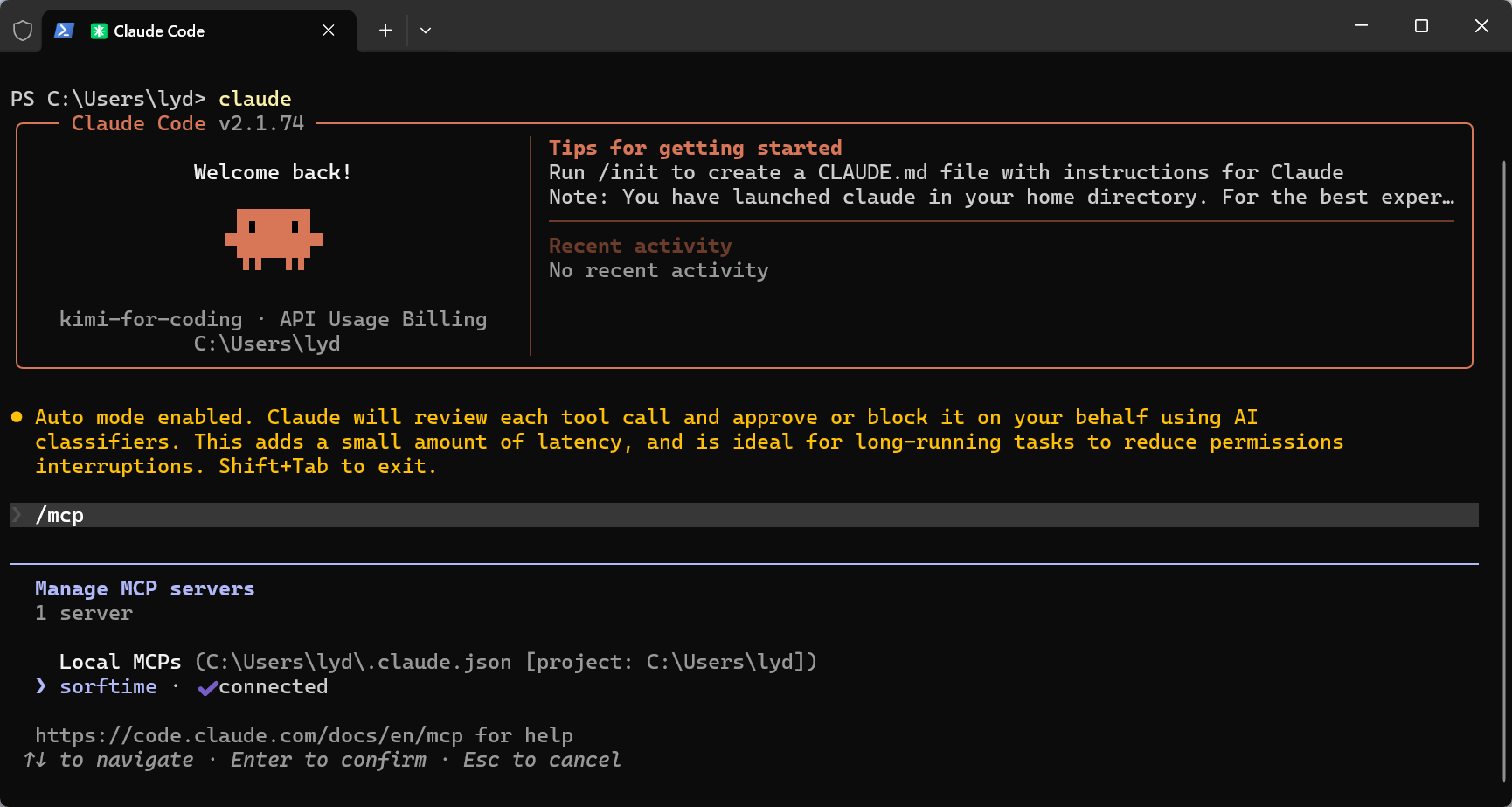The image size is (1512, 807).
Task: Click the PowerShell icon on the tab
Action: 64,31
